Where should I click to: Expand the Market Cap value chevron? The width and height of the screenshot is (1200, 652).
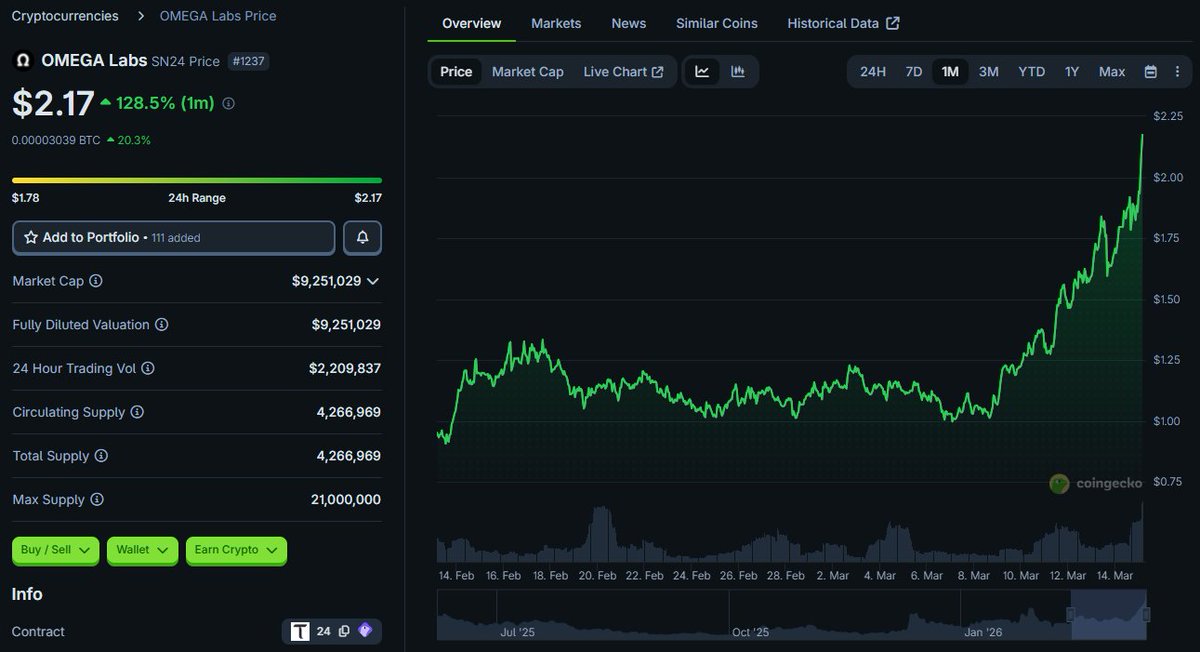(373, 281)
